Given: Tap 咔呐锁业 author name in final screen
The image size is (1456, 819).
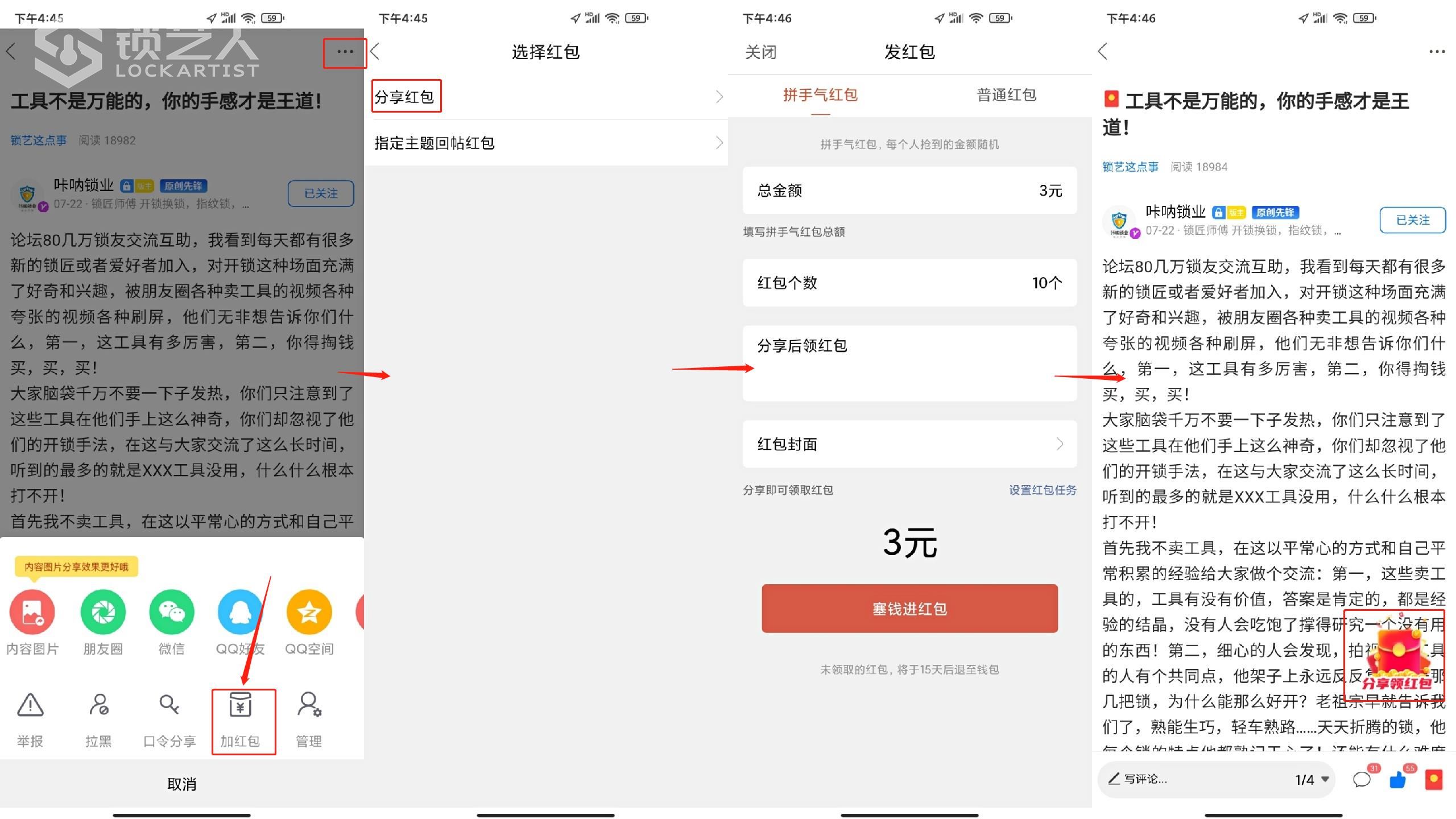Looking at the screenshot, I should click(1176, 212).
